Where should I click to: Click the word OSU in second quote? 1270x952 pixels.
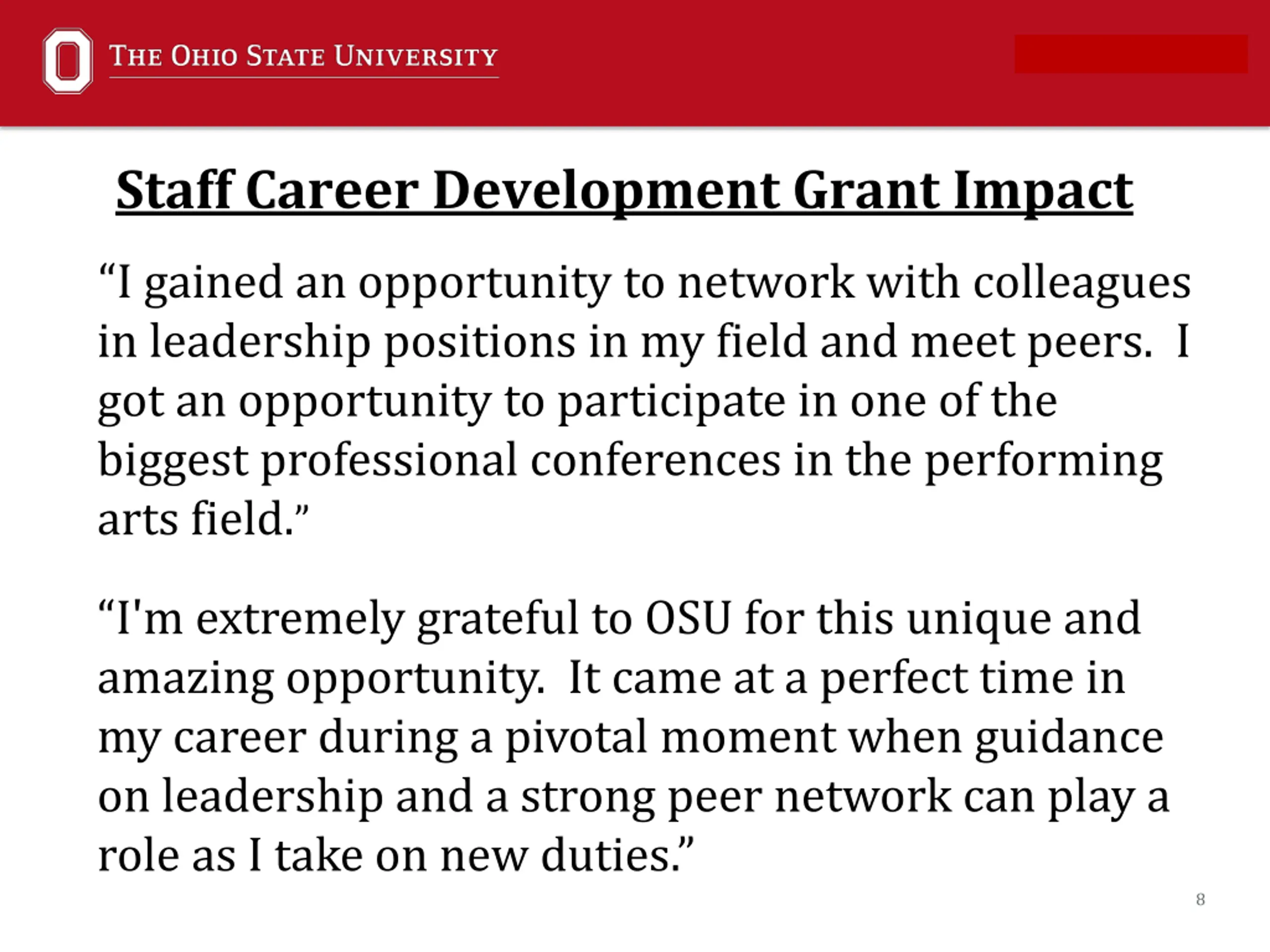(689, 619)
